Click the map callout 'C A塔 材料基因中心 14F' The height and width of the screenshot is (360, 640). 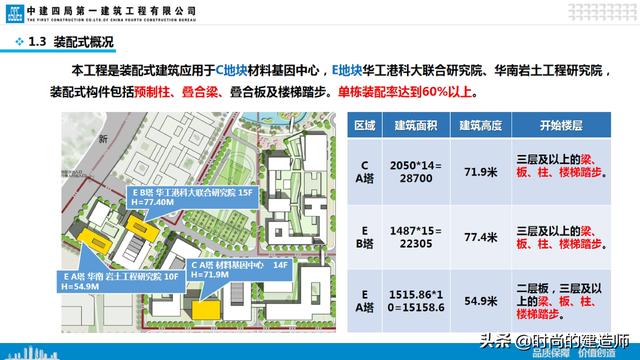(240, 270)
